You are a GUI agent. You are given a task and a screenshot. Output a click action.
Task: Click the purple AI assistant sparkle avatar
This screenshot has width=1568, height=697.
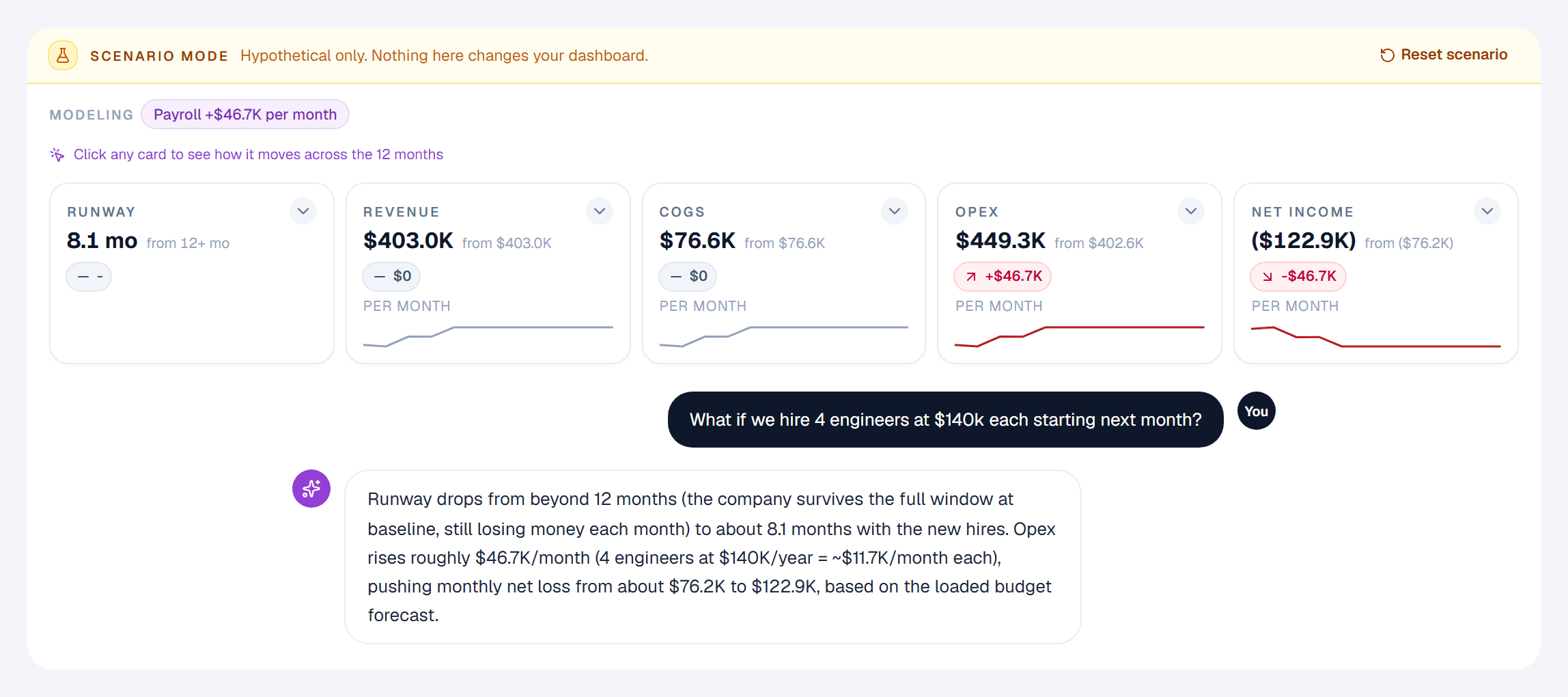[311, 489]
